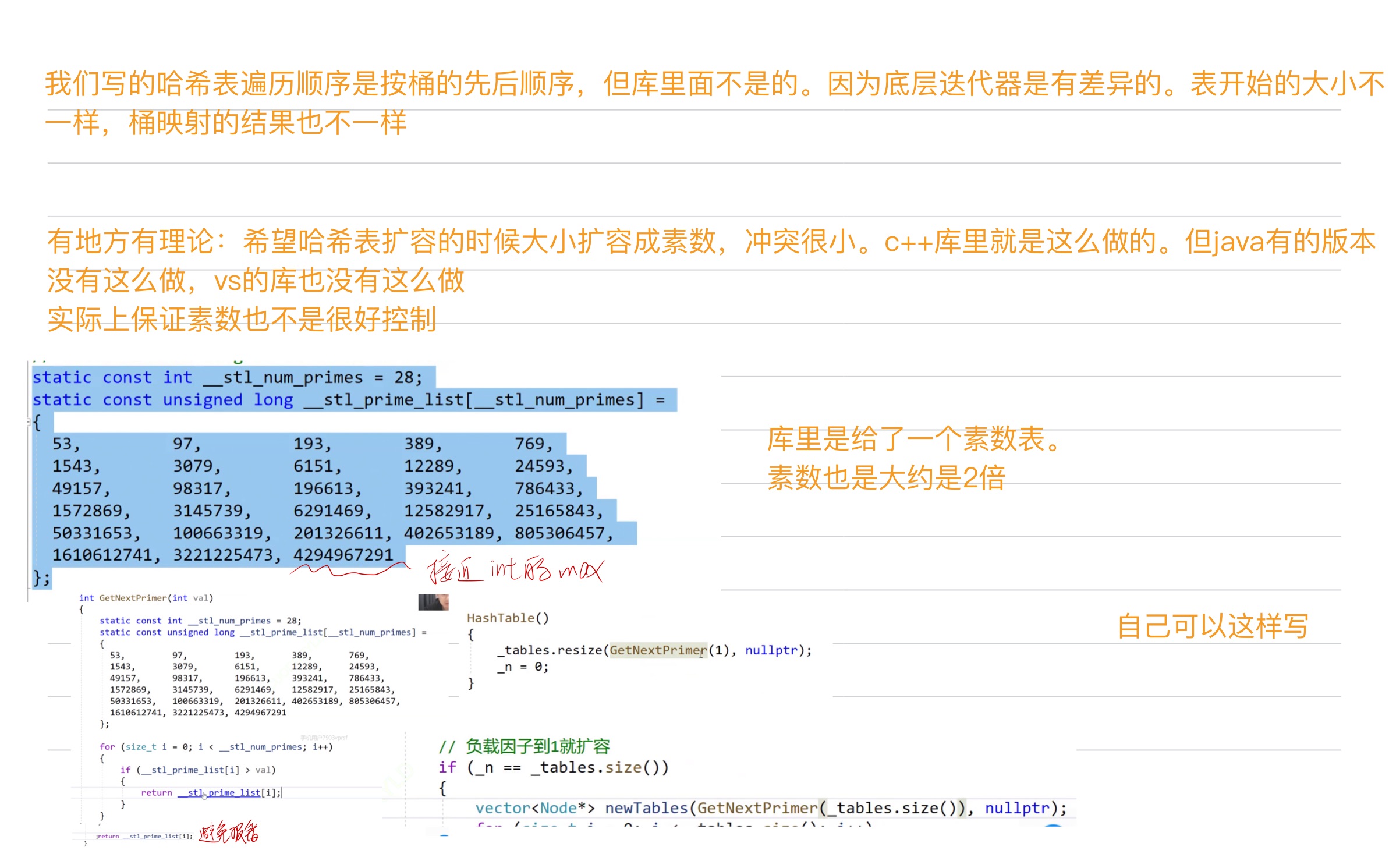
Task: Click the number 53 in prime list
Action: click(62, 444)
